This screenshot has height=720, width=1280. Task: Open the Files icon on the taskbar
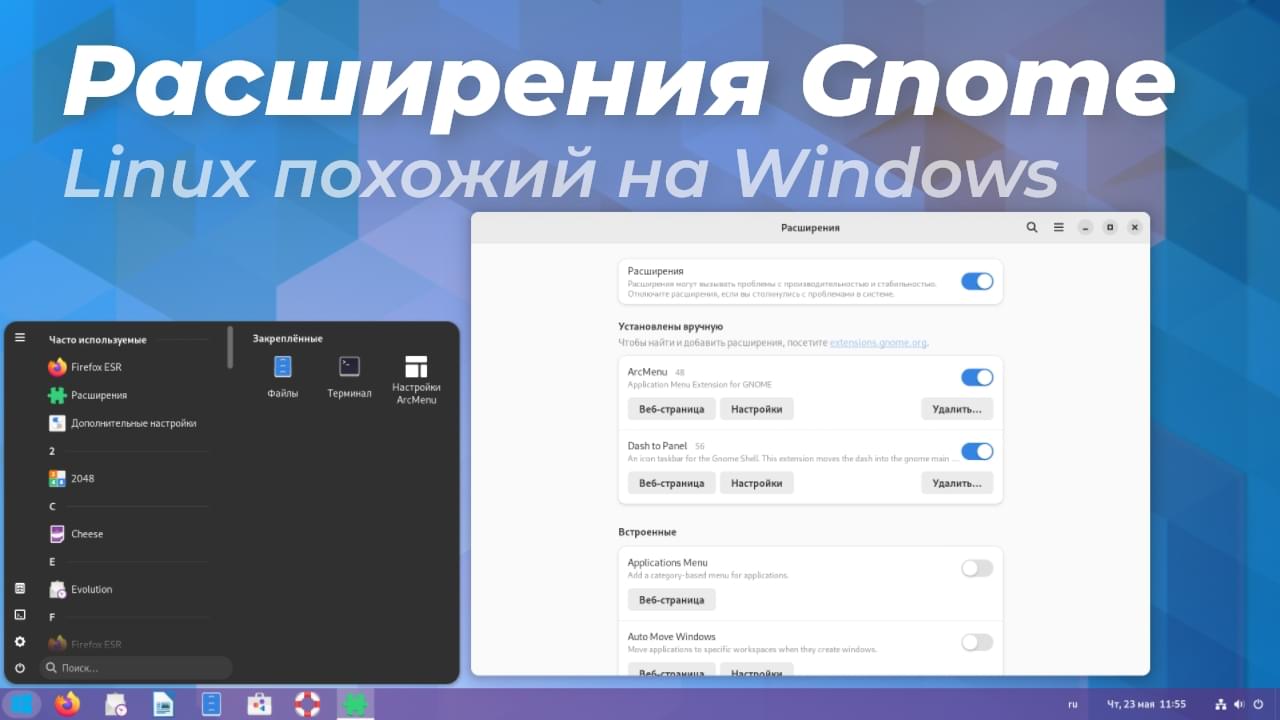(x=211, y=704)
